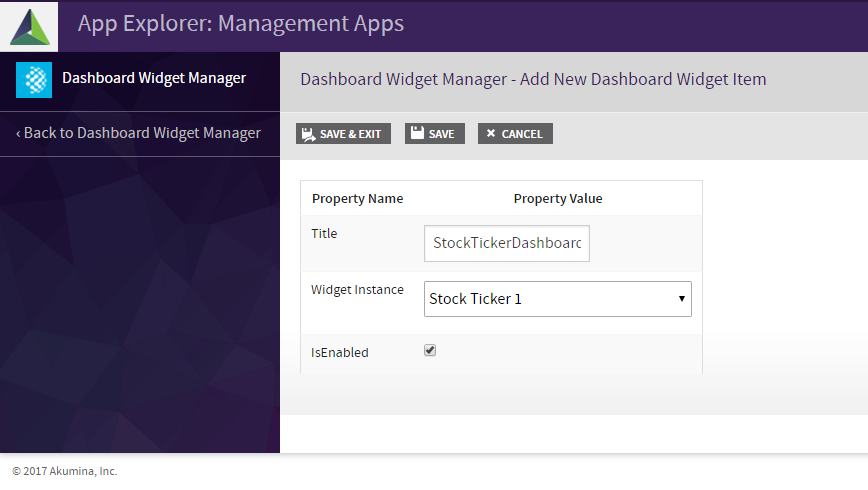
Task: Cancel adding the new widget item
Action: [x=515, y=134]
